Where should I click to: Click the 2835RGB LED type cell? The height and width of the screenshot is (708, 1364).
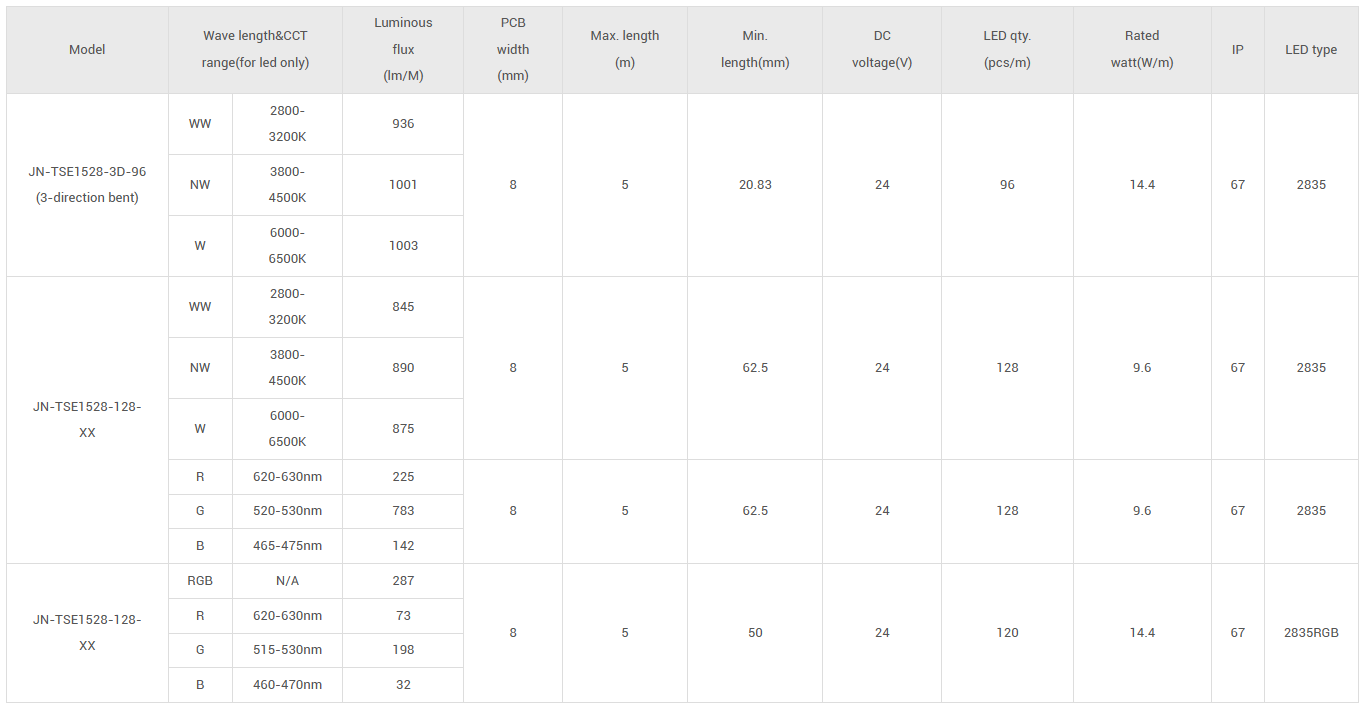point(1311,633)
